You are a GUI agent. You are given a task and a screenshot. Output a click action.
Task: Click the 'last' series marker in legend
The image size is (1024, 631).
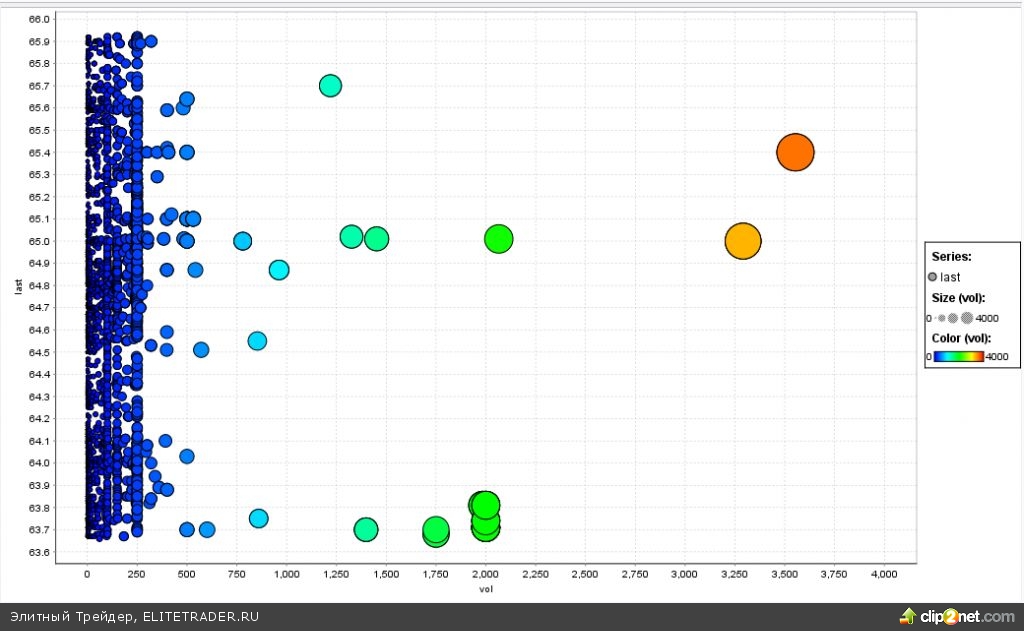click(x=933, y=277)
